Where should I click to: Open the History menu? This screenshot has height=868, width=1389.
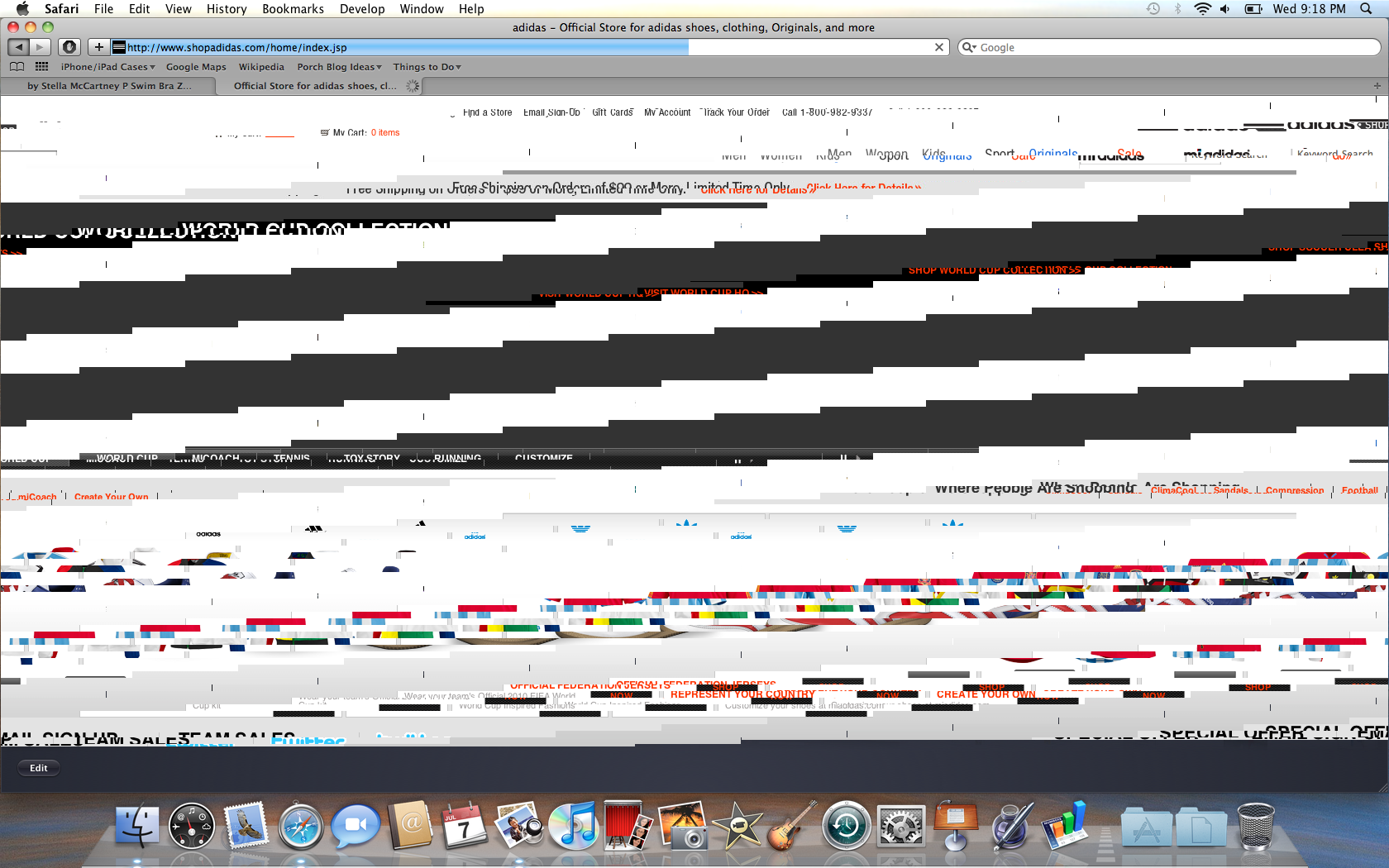[227, 8]
